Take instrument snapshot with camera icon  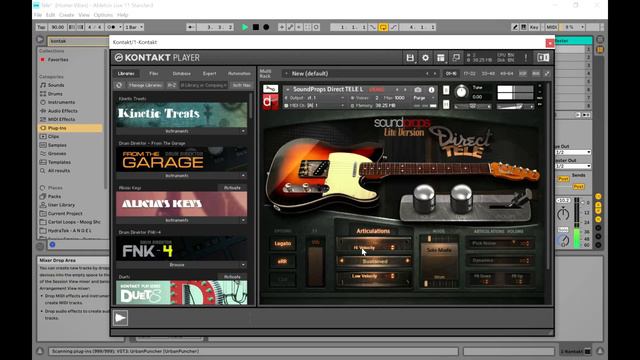(x=418, y=89)
